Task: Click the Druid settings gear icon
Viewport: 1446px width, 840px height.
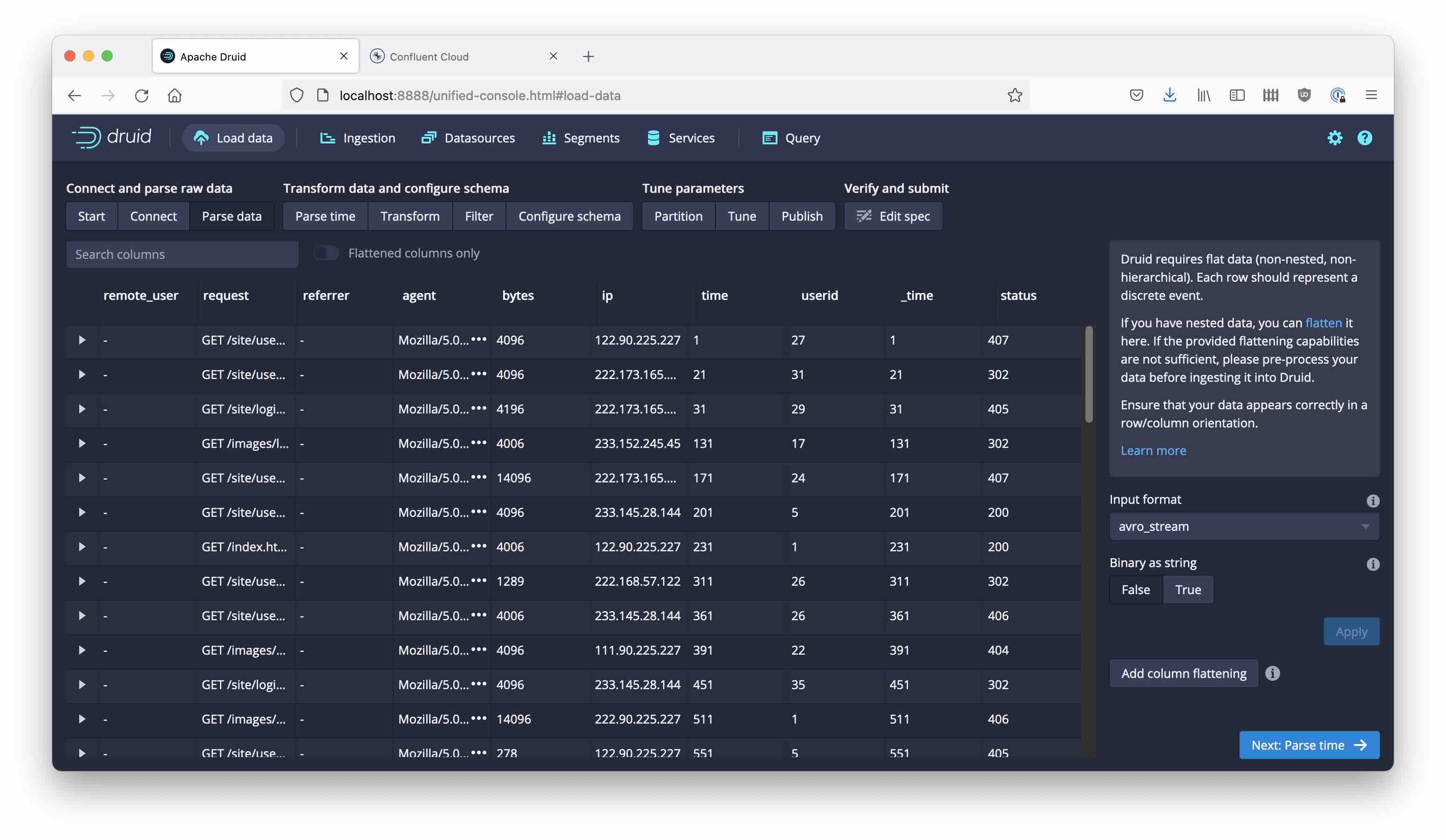Action: (x=1334, y=138)
